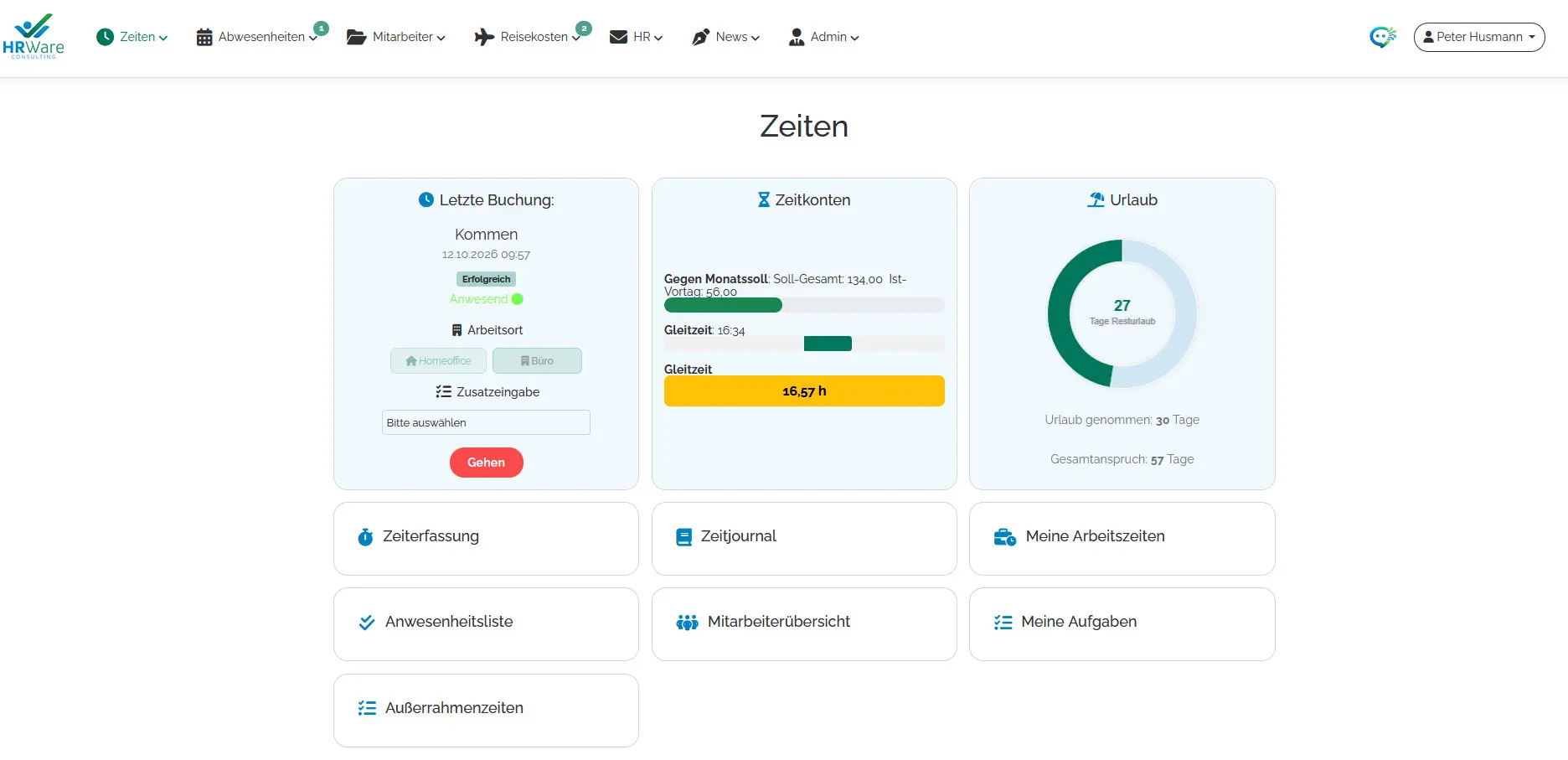Click the 'Urlaub genommen: 30 Tage' text

1122,420
